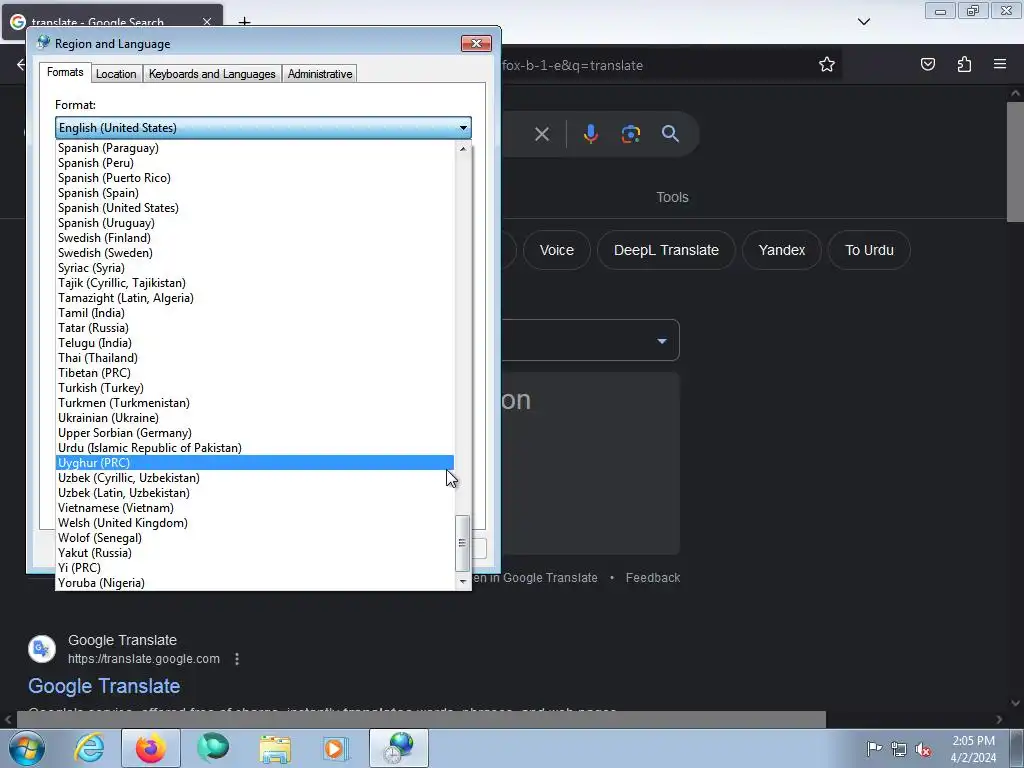Open more options dots beside translate.google.com
The width and height of the screenshot is (1024, 768).
click(237, 659)
